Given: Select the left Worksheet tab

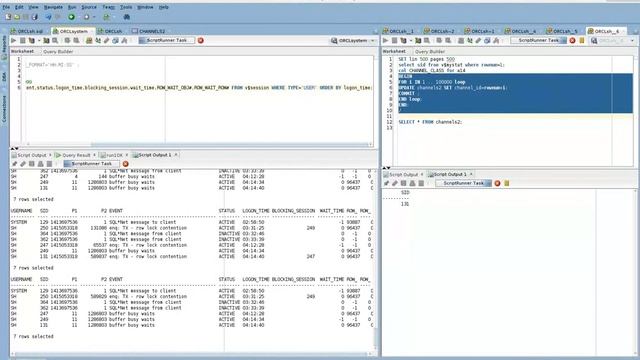Looking at the screenshot, I should 22,52.
